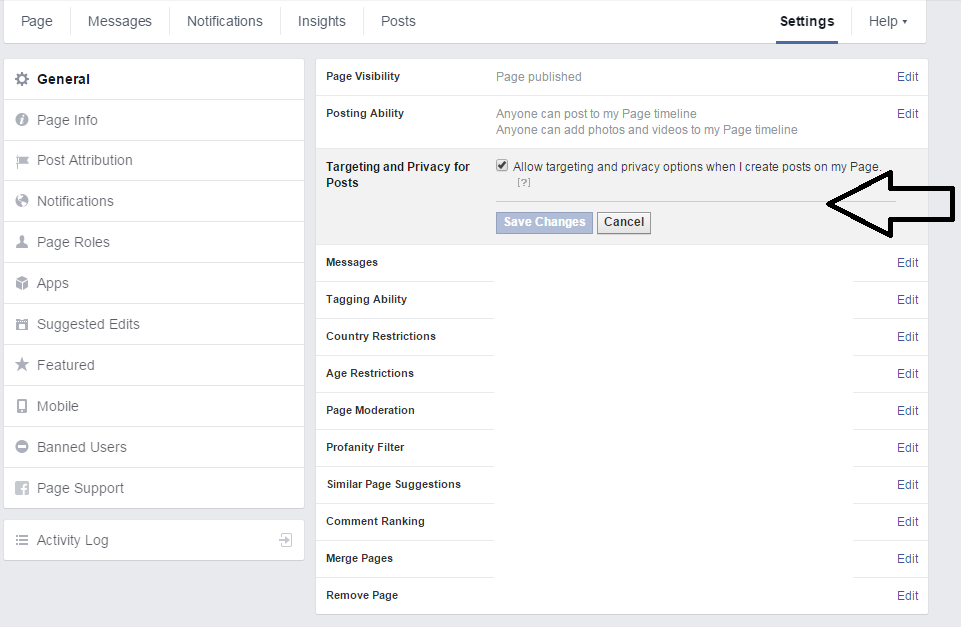Click the Merge Pages row label
Viewport: 961px width, 627px height.
coord(359,558)
